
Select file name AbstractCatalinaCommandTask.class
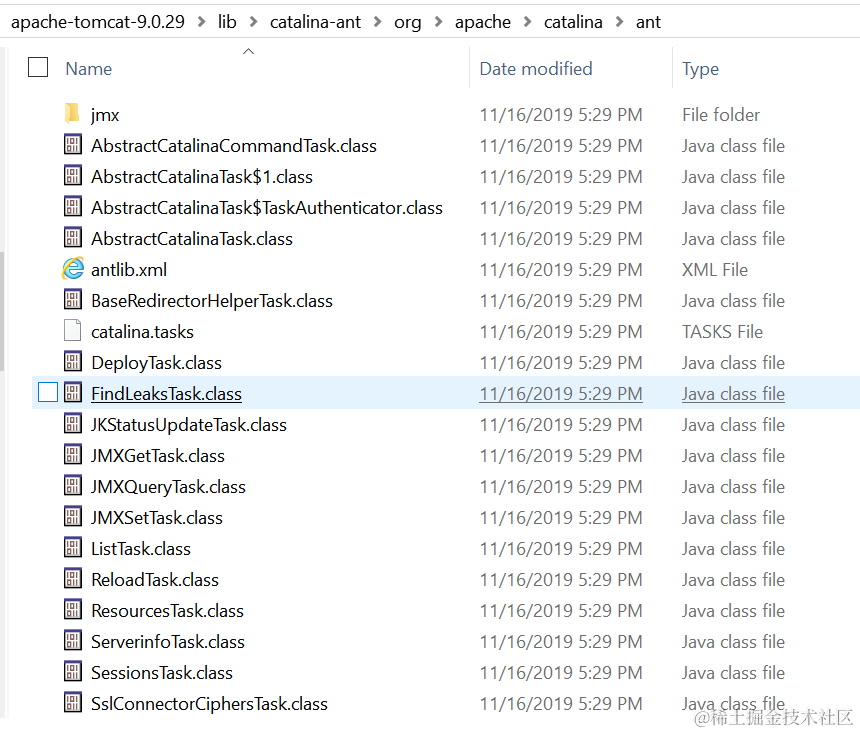click(x=234, y=146)
